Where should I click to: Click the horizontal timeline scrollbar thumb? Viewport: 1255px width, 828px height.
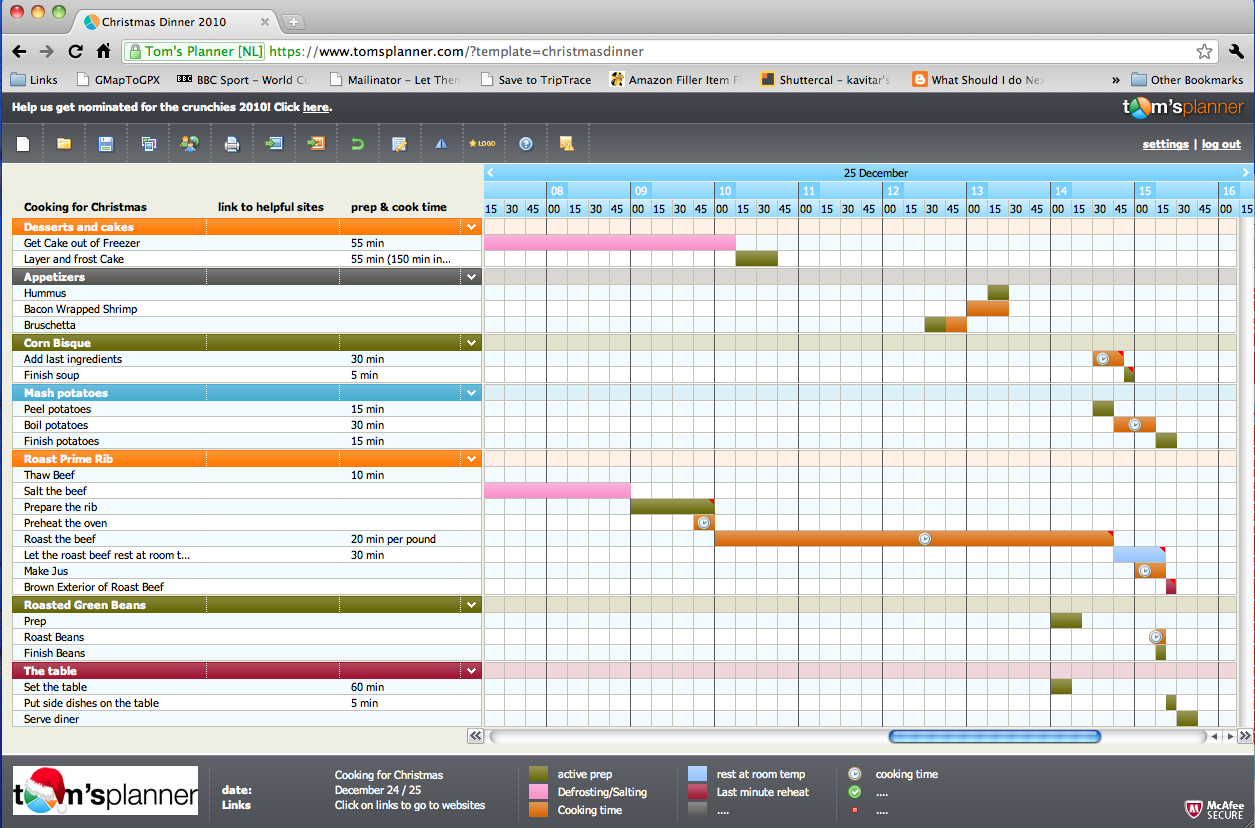tap(995, 736)
